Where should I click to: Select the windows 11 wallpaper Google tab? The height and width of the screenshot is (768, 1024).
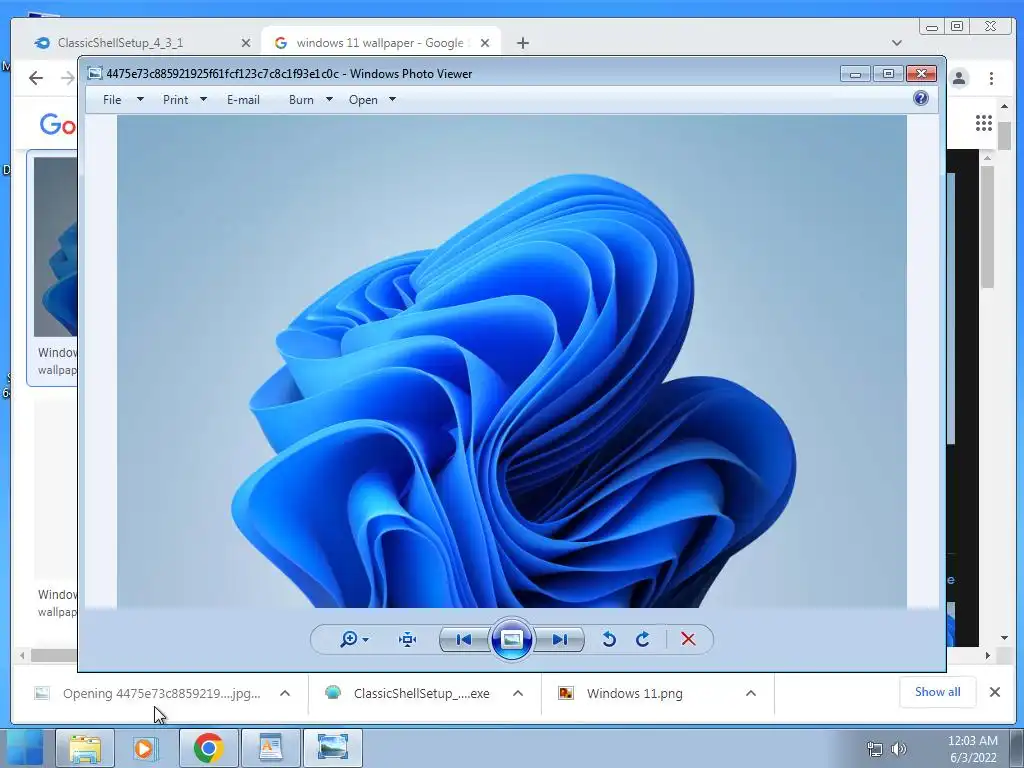(x=379, y=43)
